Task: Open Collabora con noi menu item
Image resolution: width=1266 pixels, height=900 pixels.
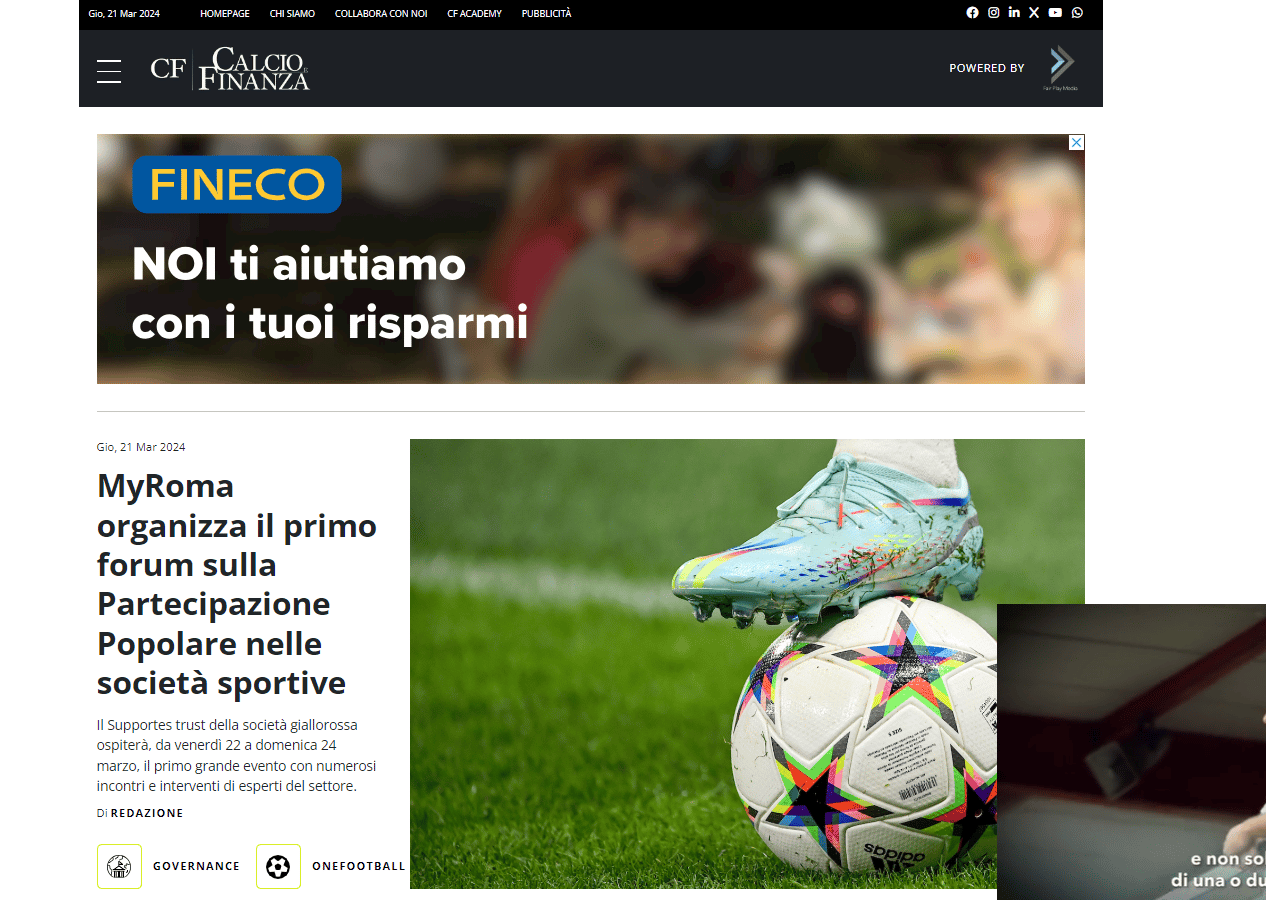Action: click(381, 14)
